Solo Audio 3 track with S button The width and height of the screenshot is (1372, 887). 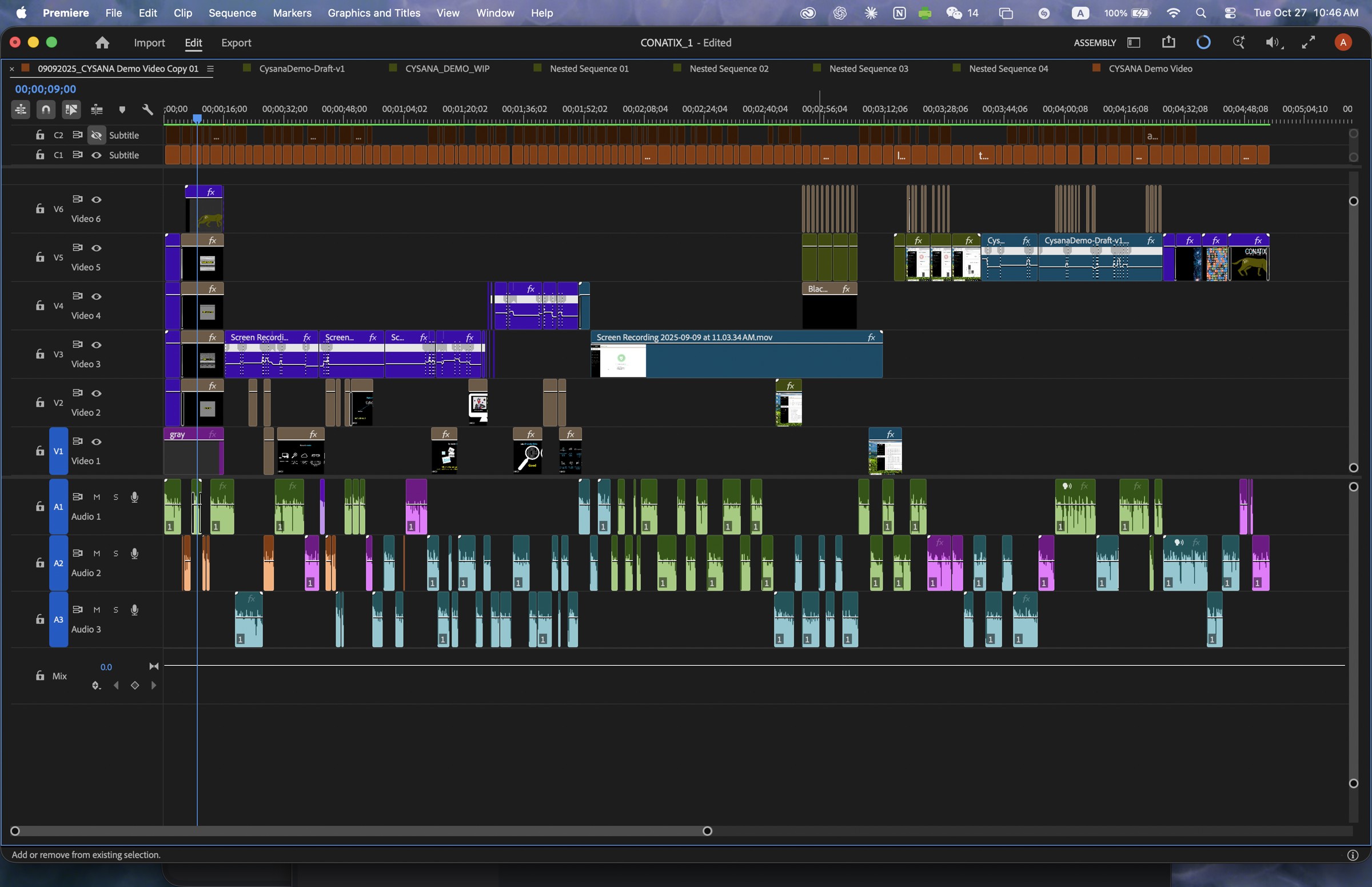(115, 610)
